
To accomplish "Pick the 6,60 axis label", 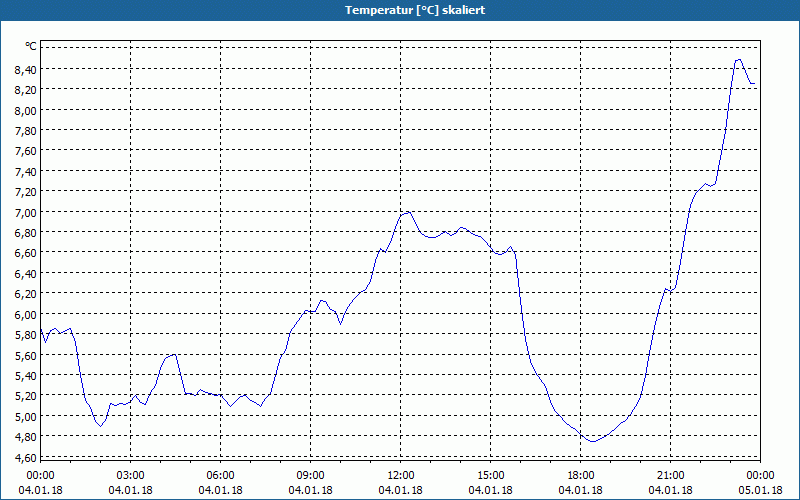I will (26, 253).
